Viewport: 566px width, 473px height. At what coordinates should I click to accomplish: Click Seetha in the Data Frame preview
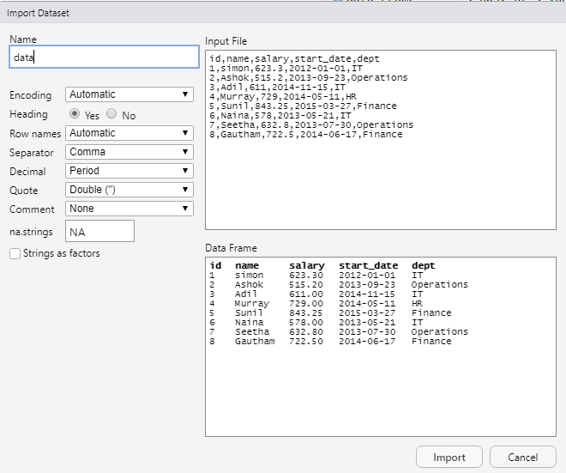click(x=252, y=331)
